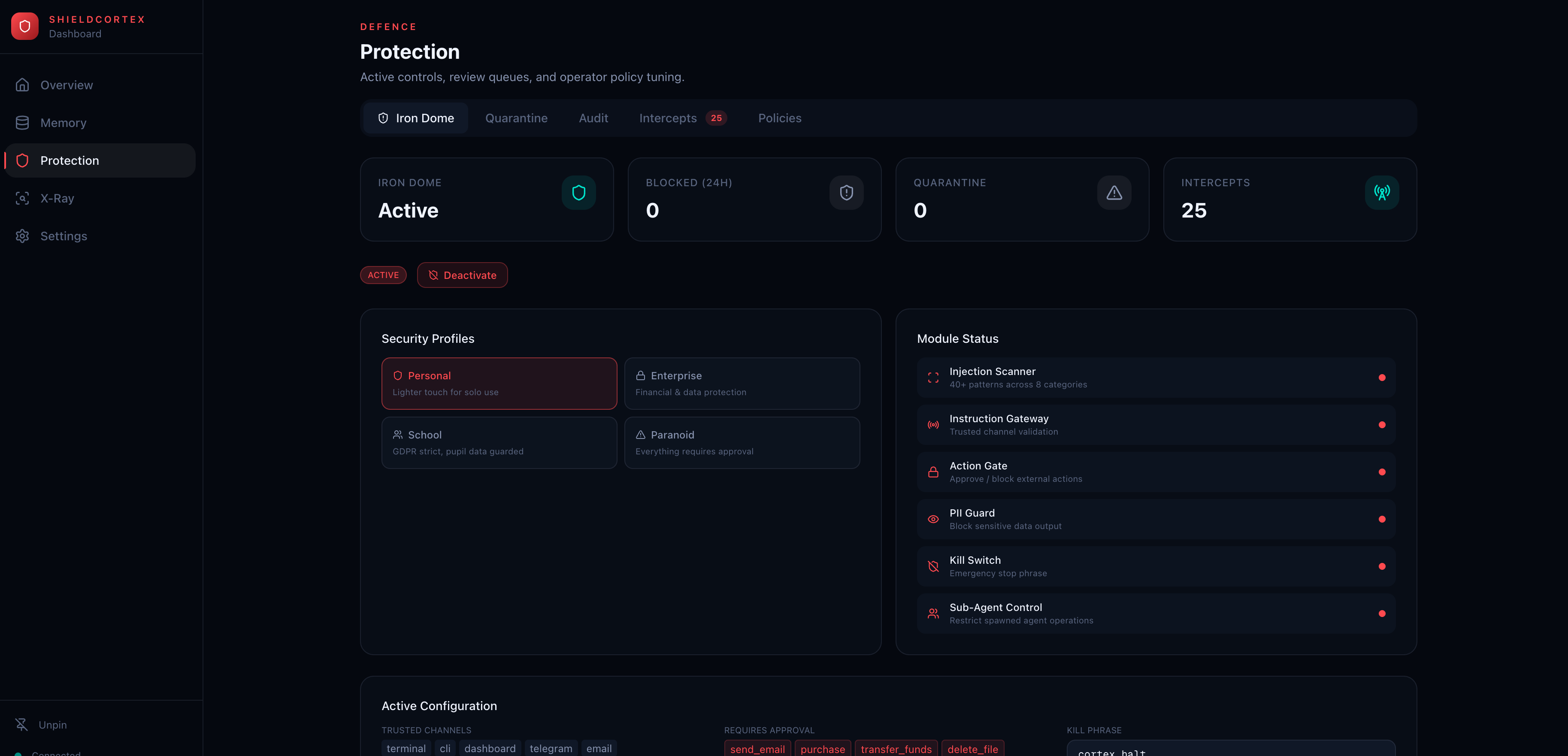
Task: Click the Enterprise profile lock icon
Action: [x=640, y=375]
